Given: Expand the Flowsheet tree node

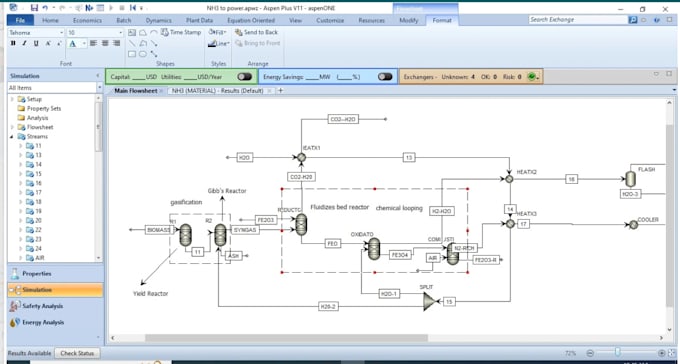Looking at the screenshot, I should (12, 127).
